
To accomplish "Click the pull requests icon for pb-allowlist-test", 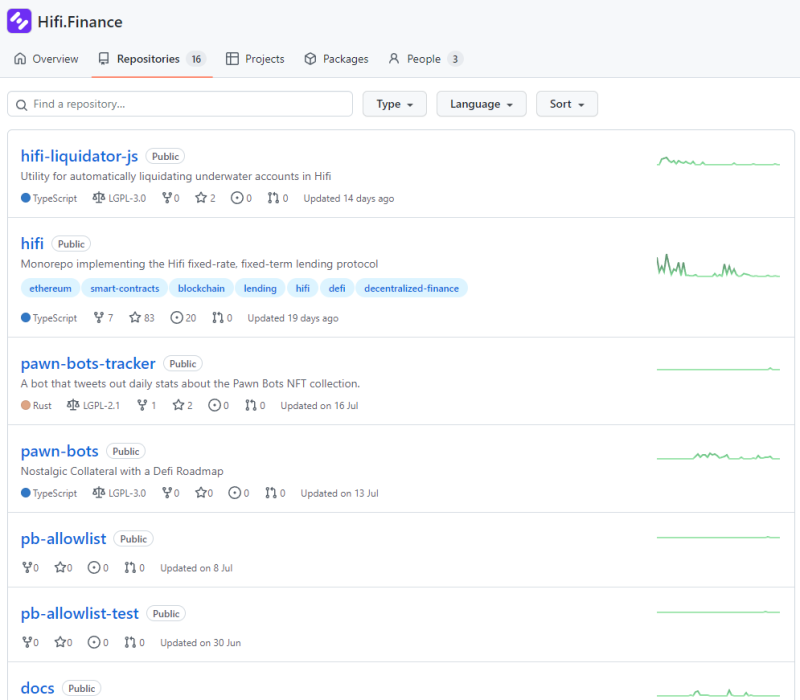I will pos(130,642).
